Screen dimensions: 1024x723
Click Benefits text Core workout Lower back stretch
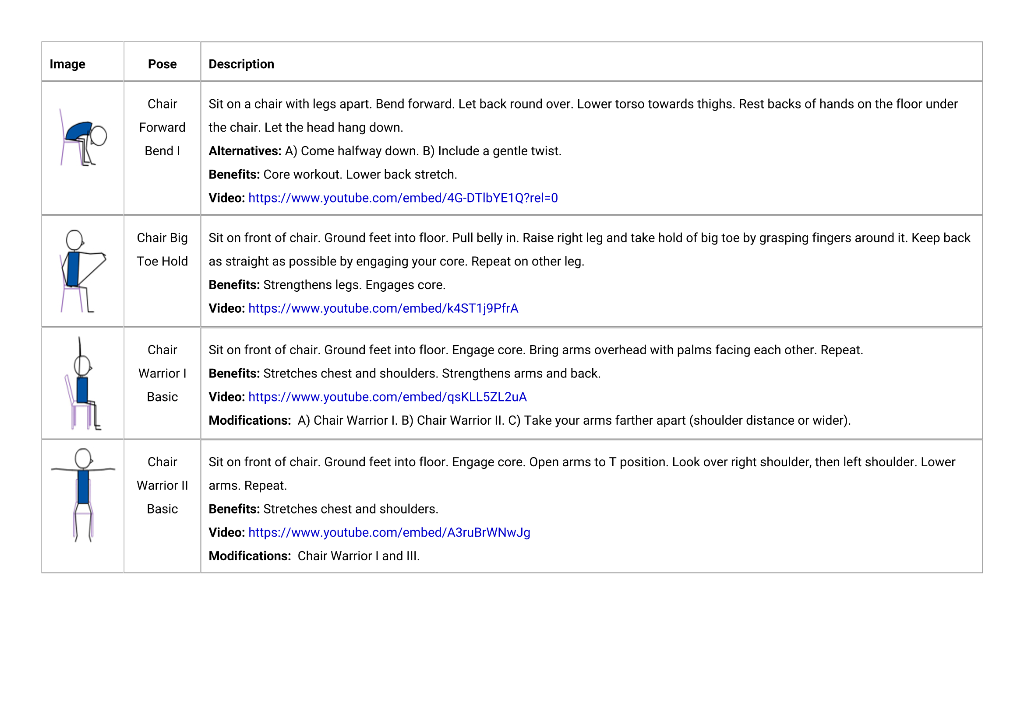360,174
